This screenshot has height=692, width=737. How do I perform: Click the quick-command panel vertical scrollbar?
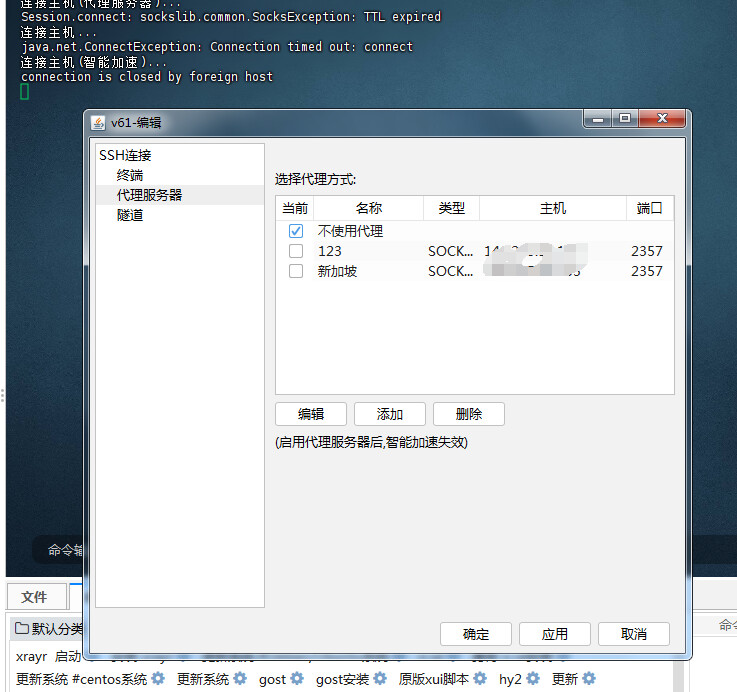point(678,677)
